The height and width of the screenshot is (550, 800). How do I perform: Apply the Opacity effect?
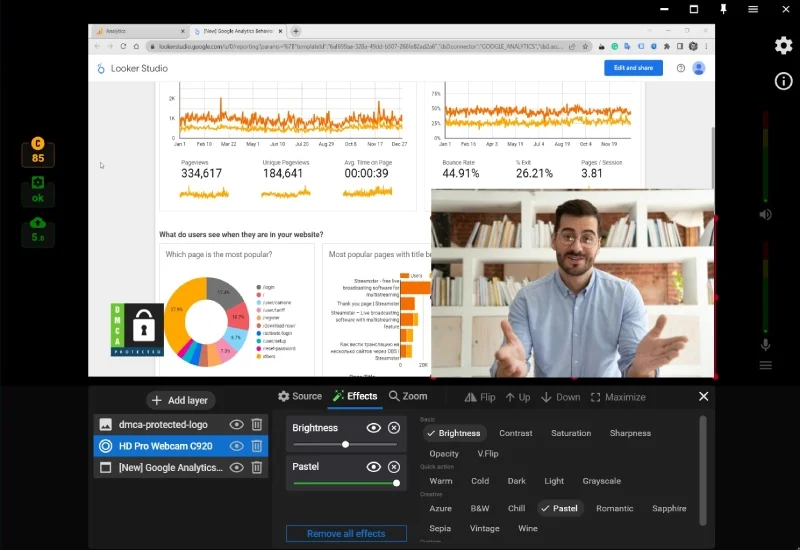point(444,454)
